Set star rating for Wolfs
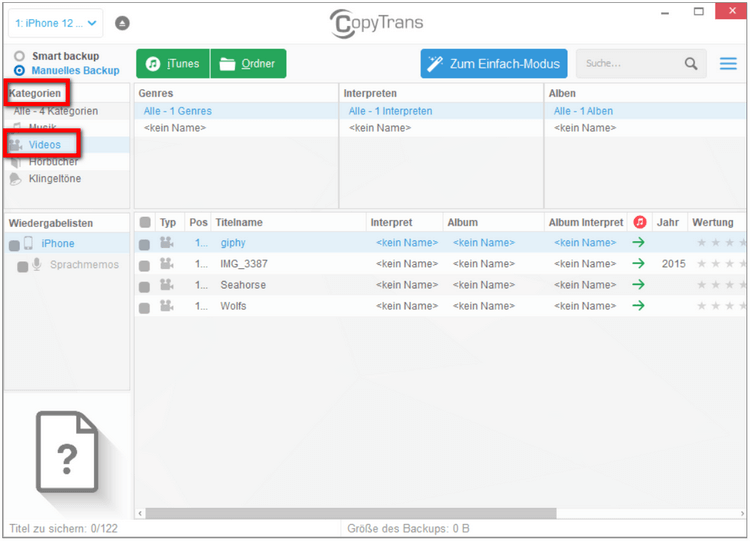 (x=721, y=306)
